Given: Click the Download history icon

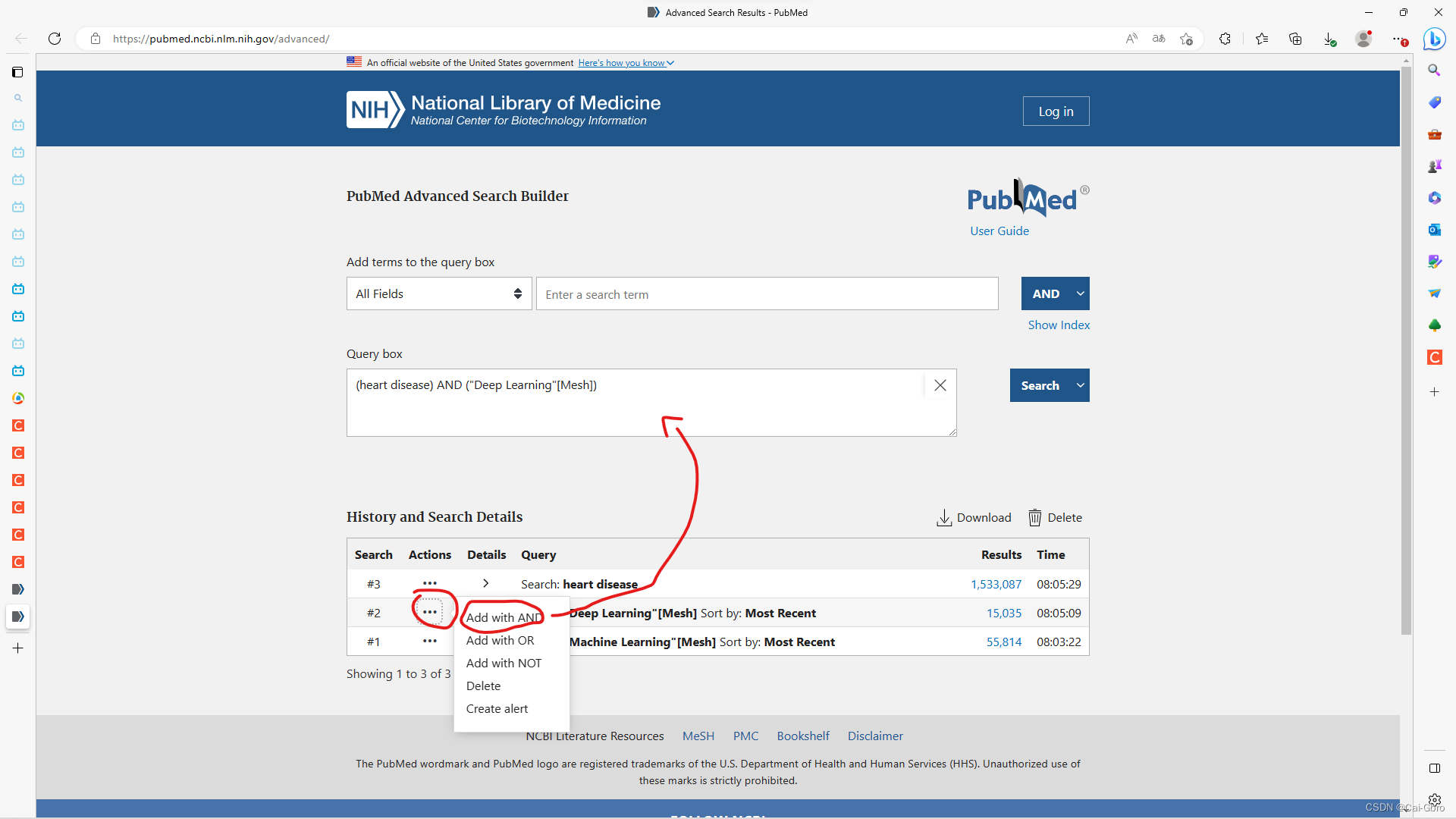Looking at the screenshot, I should click(944, 518).
